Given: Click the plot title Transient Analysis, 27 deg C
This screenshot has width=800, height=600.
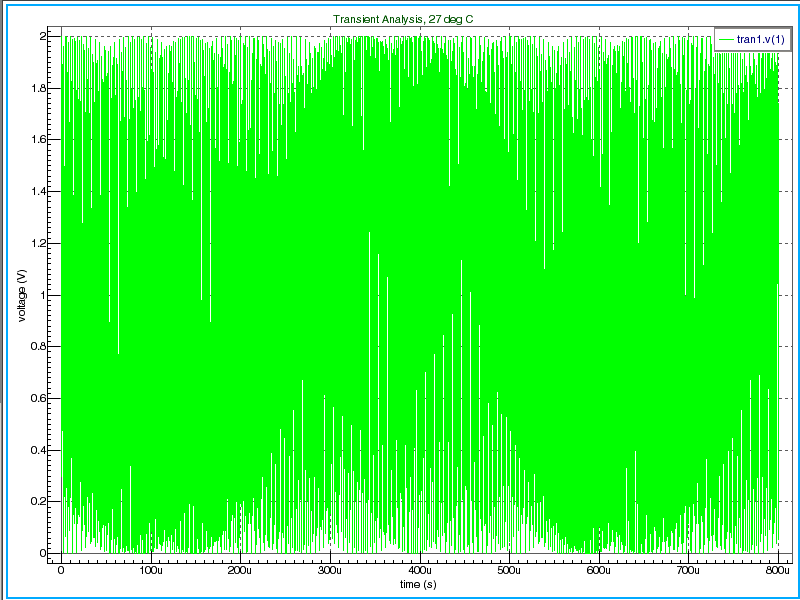Looking at the screenshot, I should [403, 19].
